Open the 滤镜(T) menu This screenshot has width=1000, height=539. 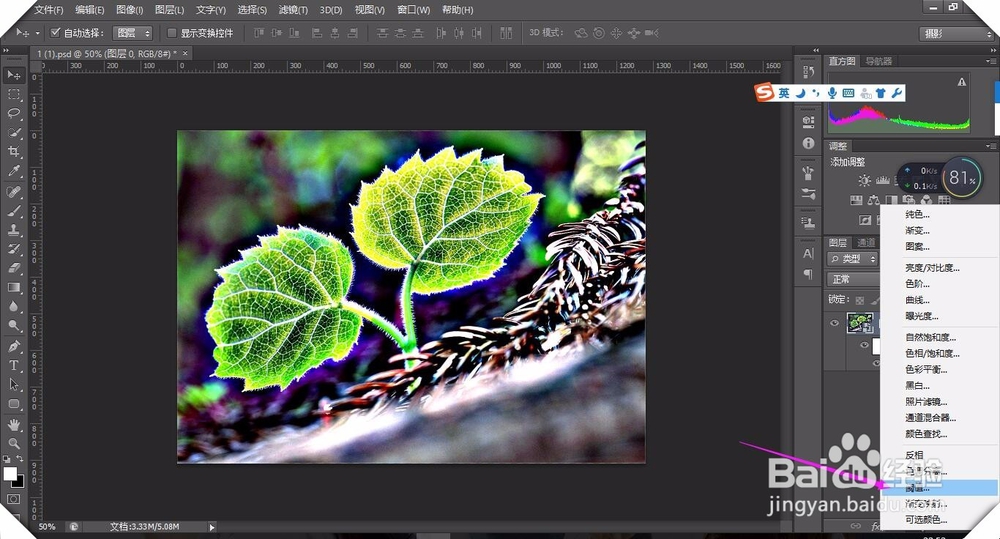pos(293,10)
